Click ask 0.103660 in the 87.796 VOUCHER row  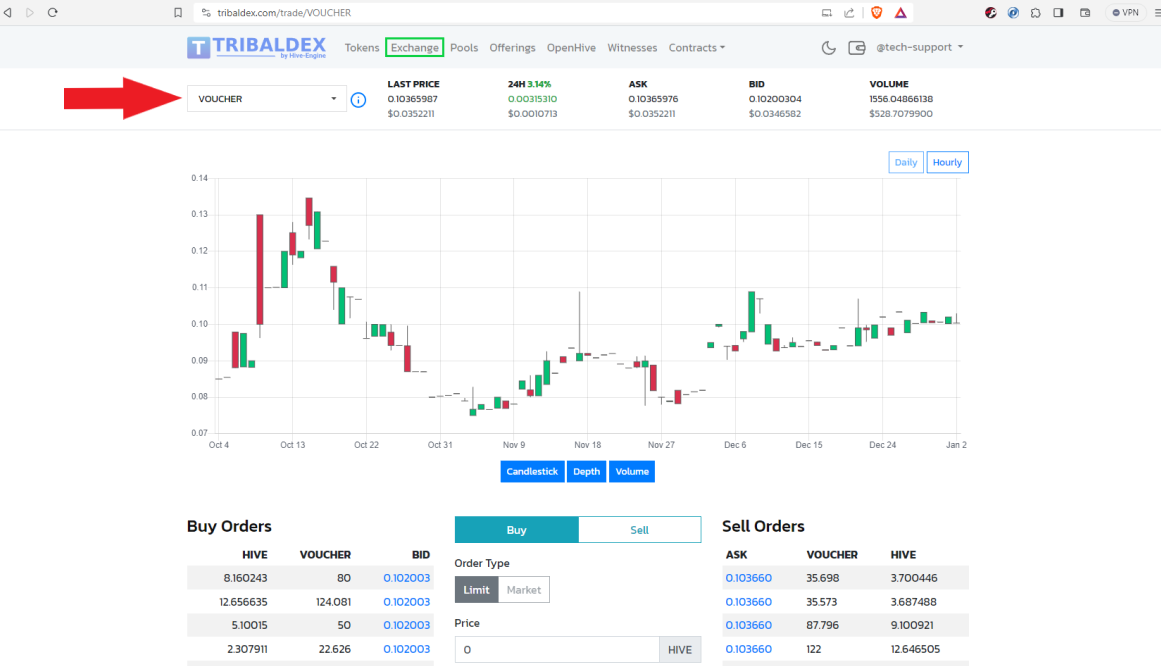click(749, 625)
